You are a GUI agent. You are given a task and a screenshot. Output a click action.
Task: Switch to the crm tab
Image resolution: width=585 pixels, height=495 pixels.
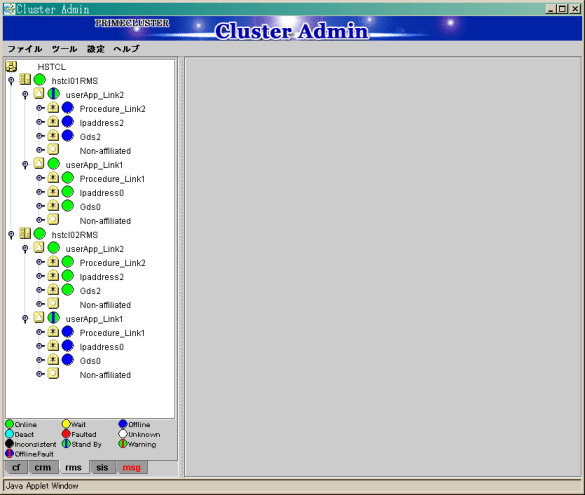[43, 467]
